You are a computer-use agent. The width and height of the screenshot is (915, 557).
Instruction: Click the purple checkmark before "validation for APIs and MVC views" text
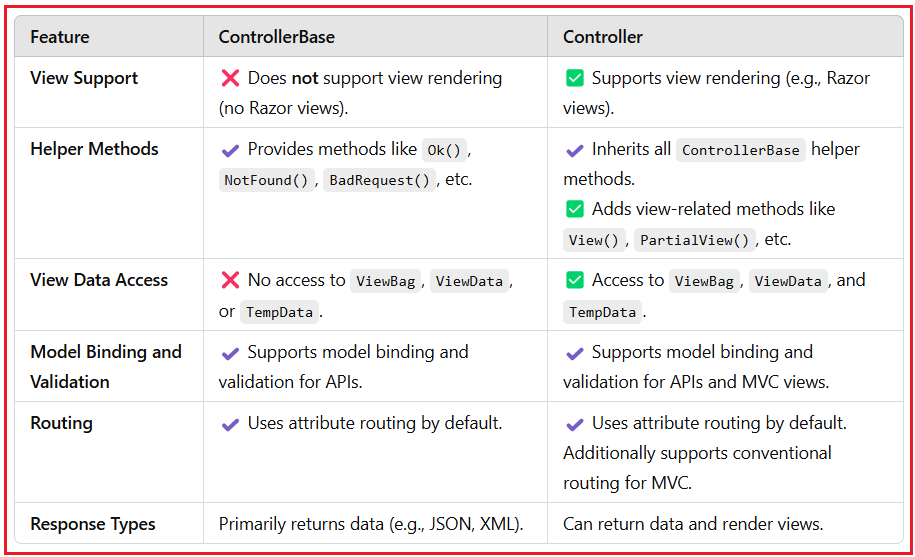pos(574,353)
